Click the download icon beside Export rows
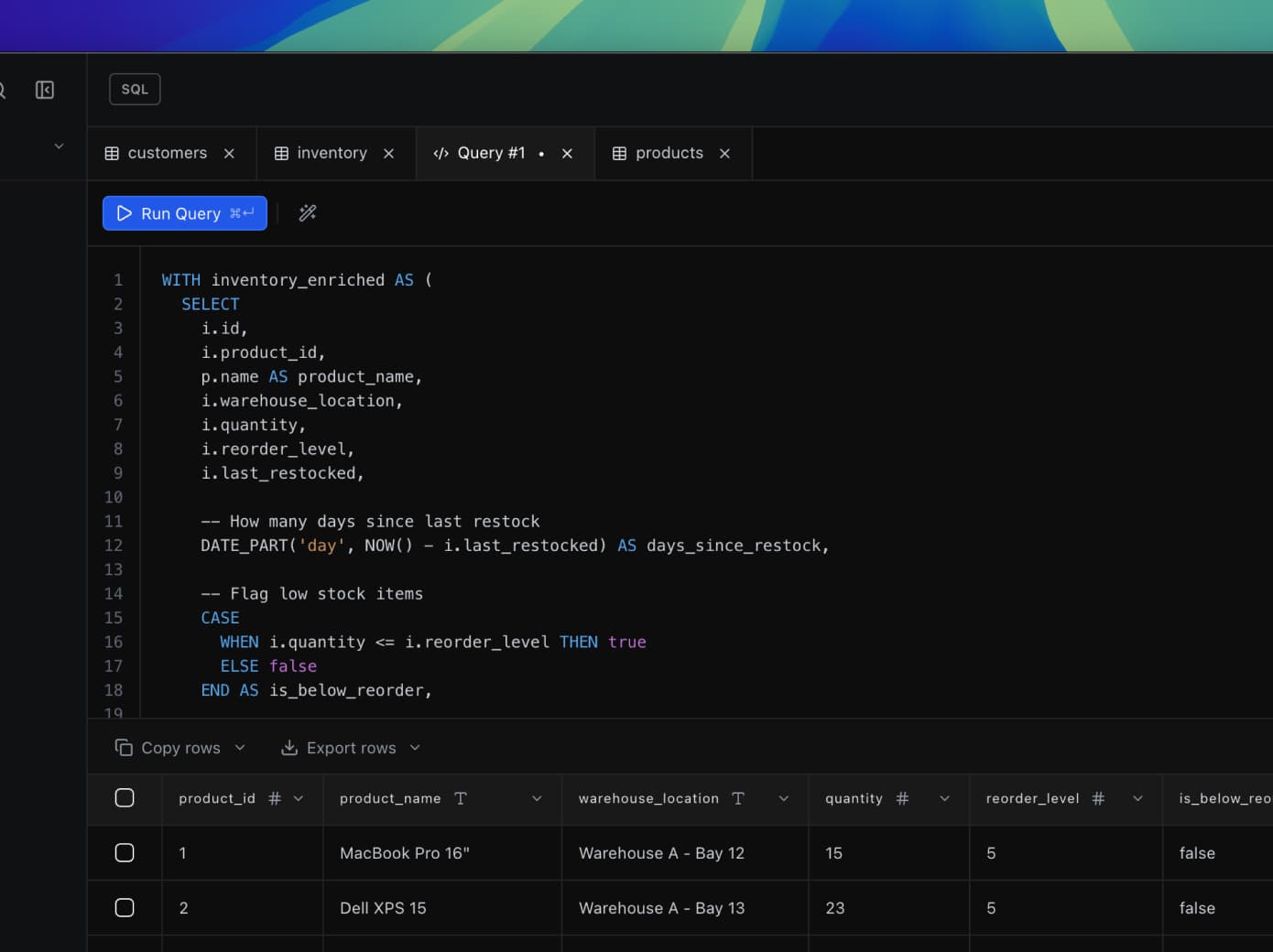Screen dimensions: 1273x952 coord(288,747)
